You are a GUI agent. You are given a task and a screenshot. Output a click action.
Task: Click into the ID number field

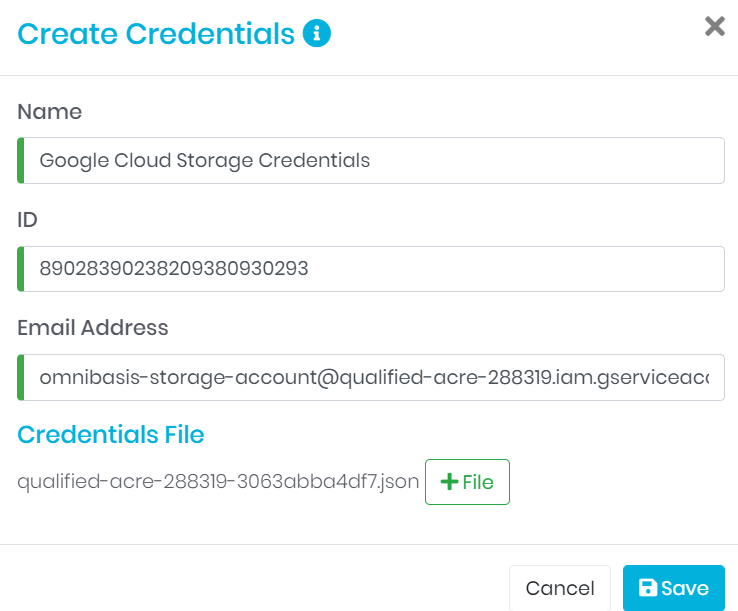372,268
